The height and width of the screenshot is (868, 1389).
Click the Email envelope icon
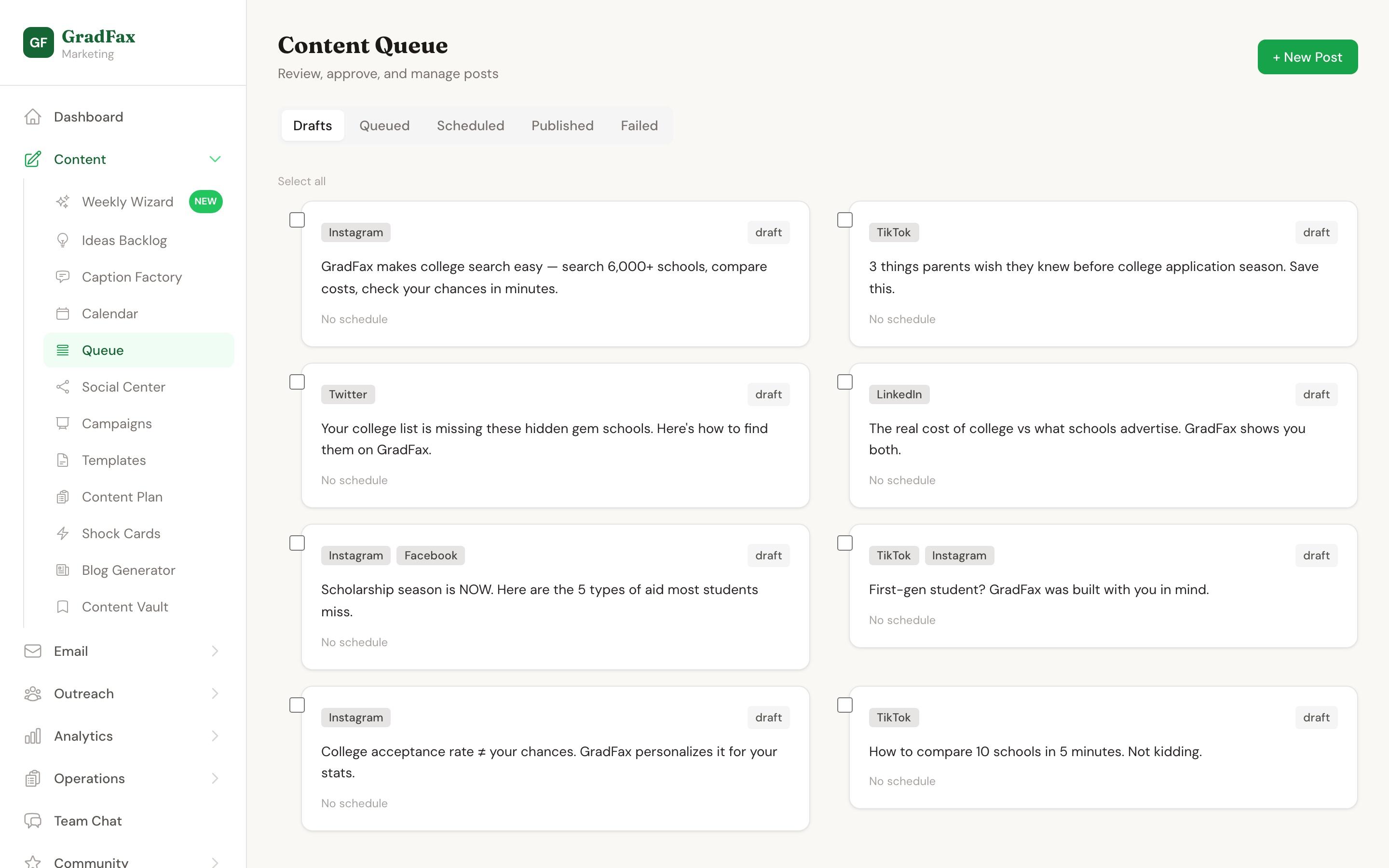click(x=33, y=651)
